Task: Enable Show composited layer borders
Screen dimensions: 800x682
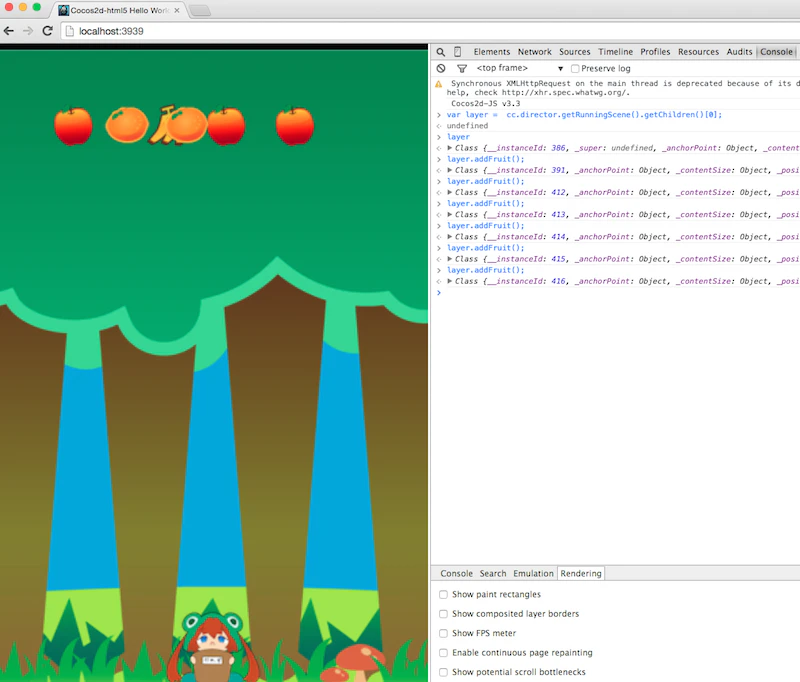Action: pos(443,614)
